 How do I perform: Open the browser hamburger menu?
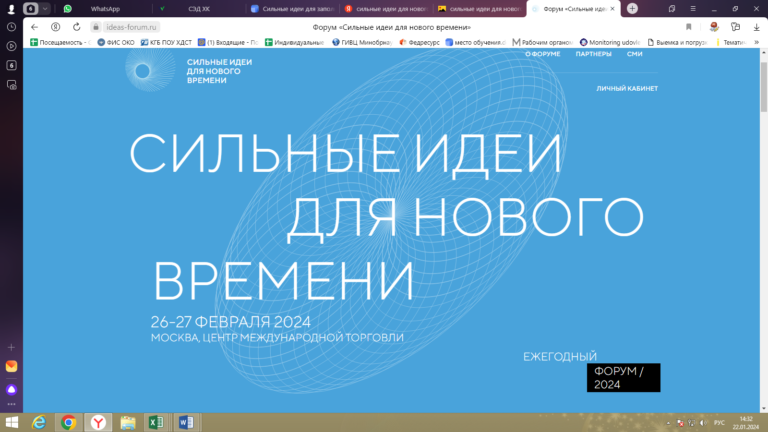tap(693, 9)
